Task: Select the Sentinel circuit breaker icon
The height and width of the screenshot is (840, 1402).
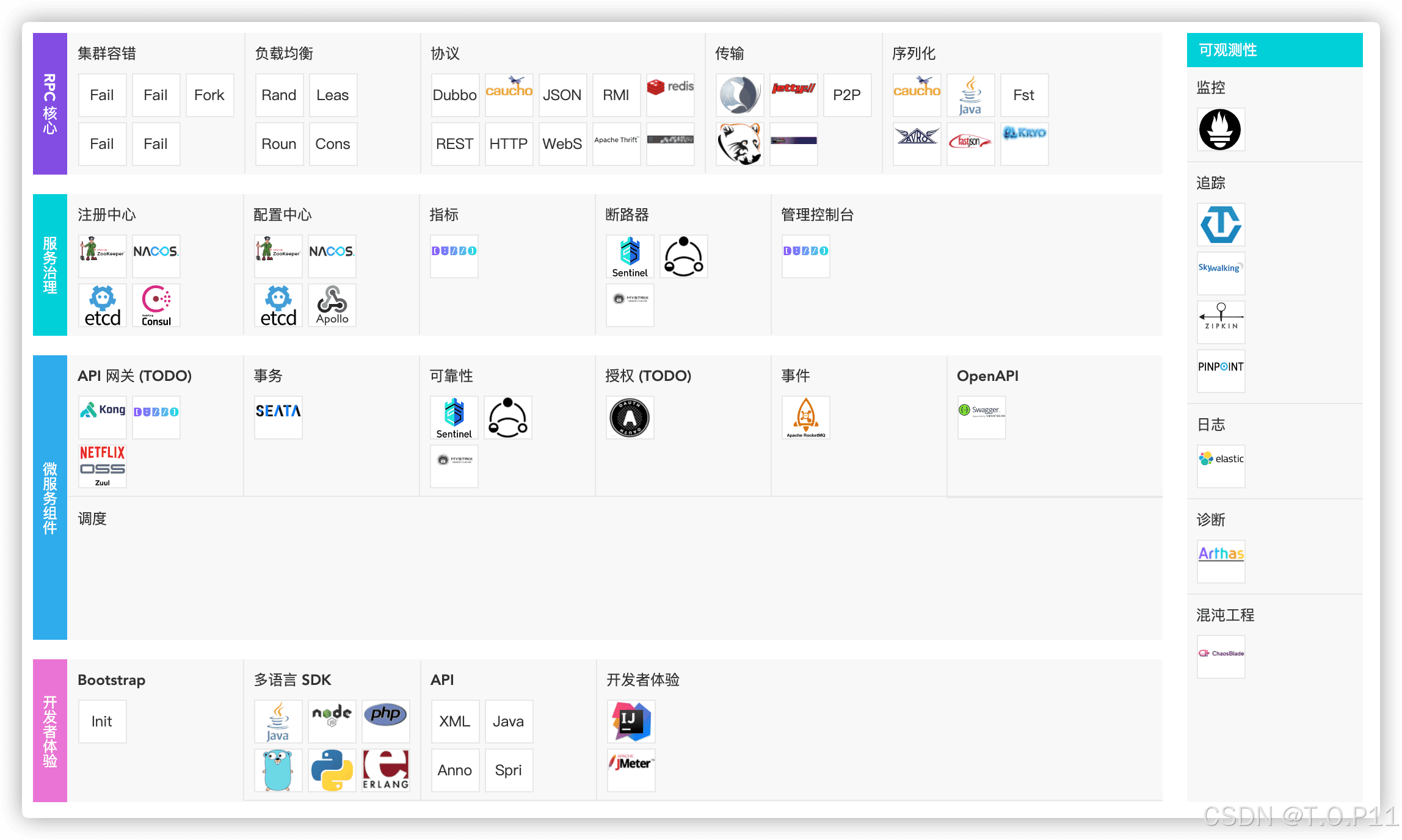Action: [x=630, y=256]
